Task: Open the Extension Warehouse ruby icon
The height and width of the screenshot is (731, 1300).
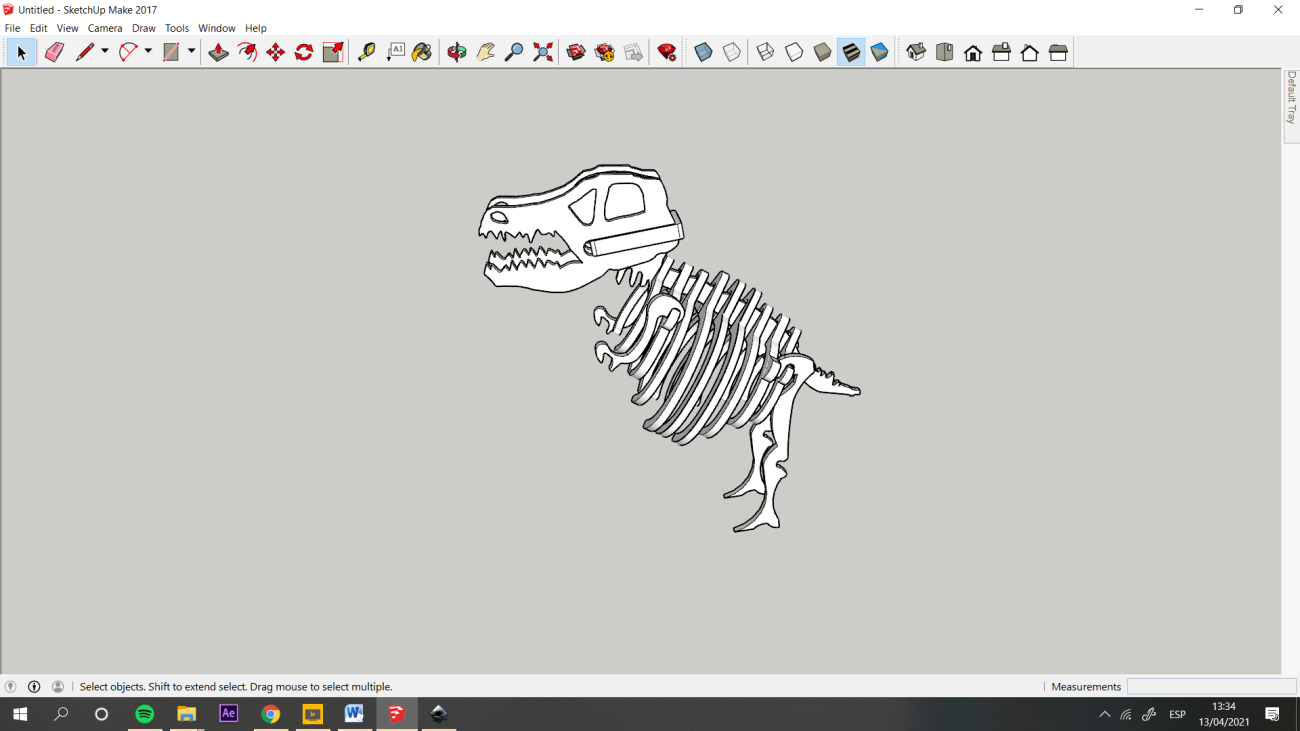Action: [667, 53]
